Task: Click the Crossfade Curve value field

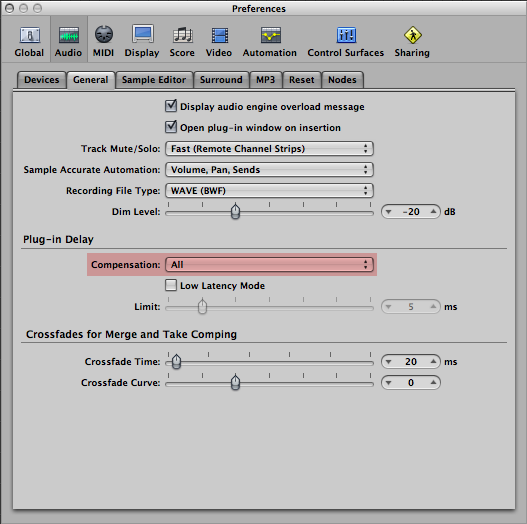Action: (411, 382)
